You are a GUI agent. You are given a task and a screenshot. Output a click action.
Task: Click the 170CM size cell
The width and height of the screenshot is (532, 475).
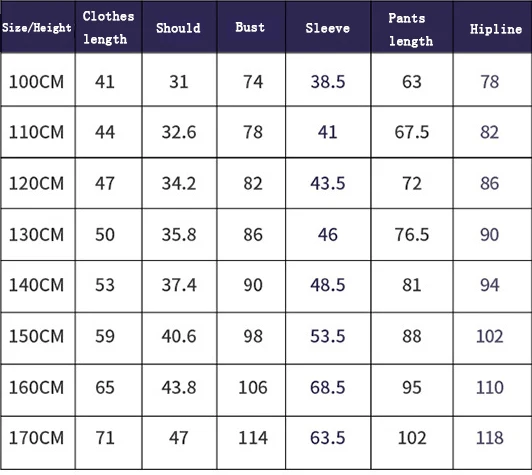point(36,438)
